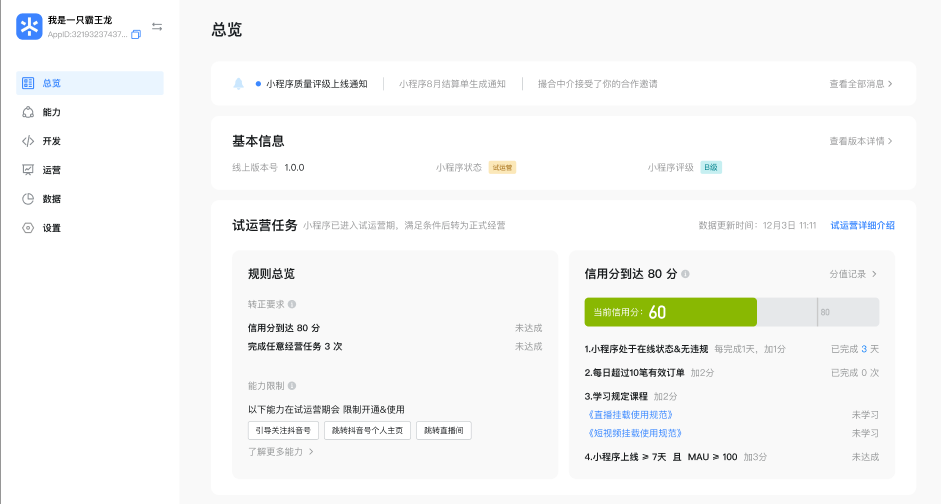Click the 能力 sidebar icon
The width and height of the screenshot is (941, 504).
tap(28, 112)
